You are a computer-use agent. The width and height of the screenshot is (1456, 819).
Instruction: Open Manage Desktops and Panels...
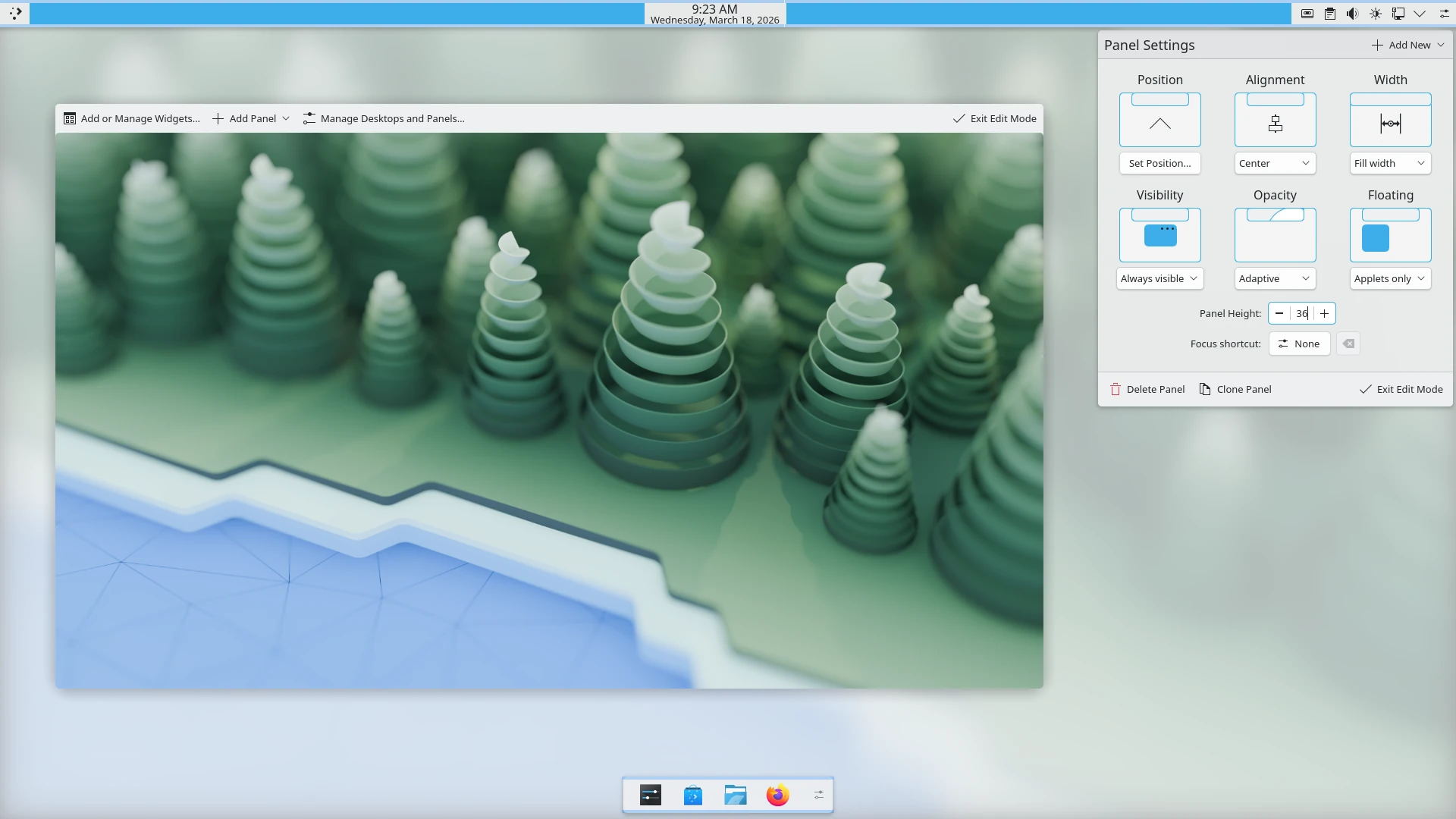click(384, 118)
